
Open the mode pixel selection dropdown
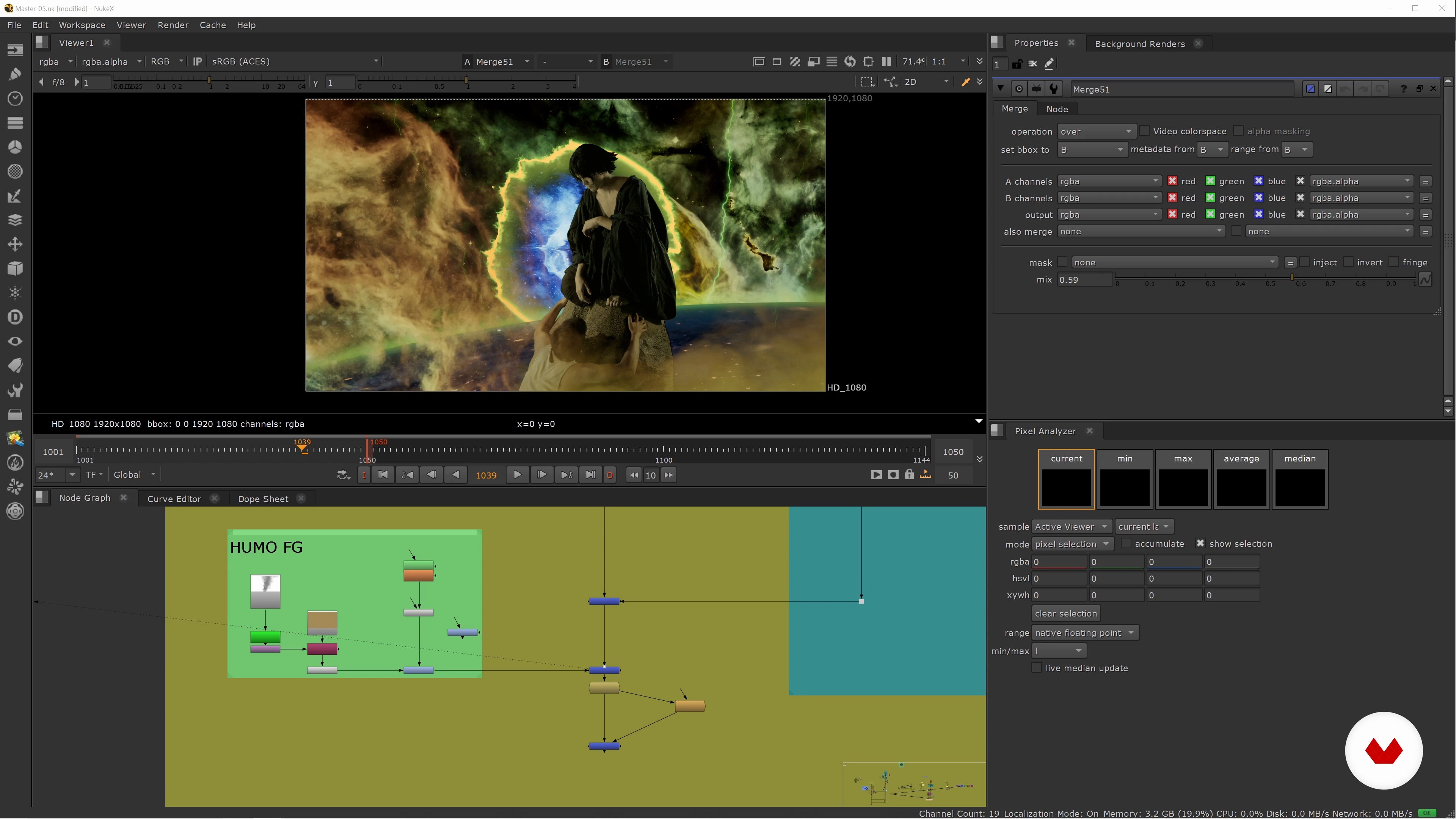pos(1072,544)
